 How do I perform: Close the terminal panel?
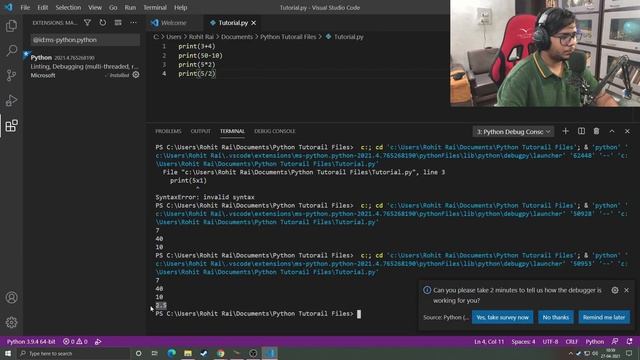[x=627, y=131]
